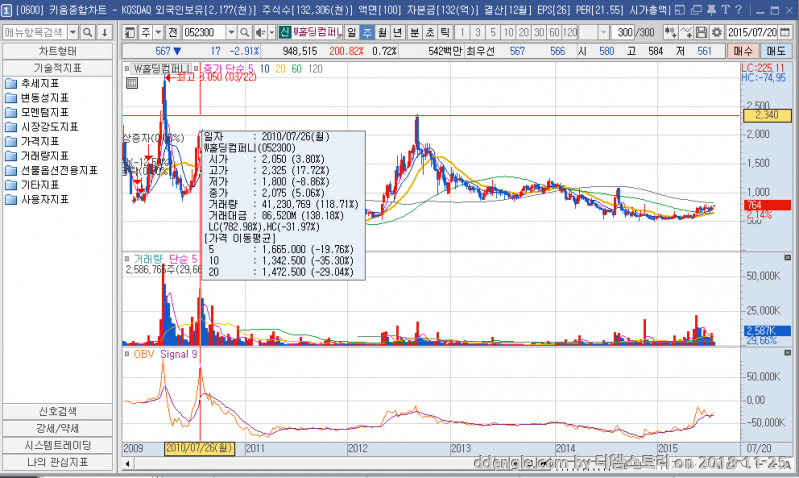The width and height of the screenshot is (799, 478).
Task: Click the 매수 buy button
Action: click(x=743, y=51)
